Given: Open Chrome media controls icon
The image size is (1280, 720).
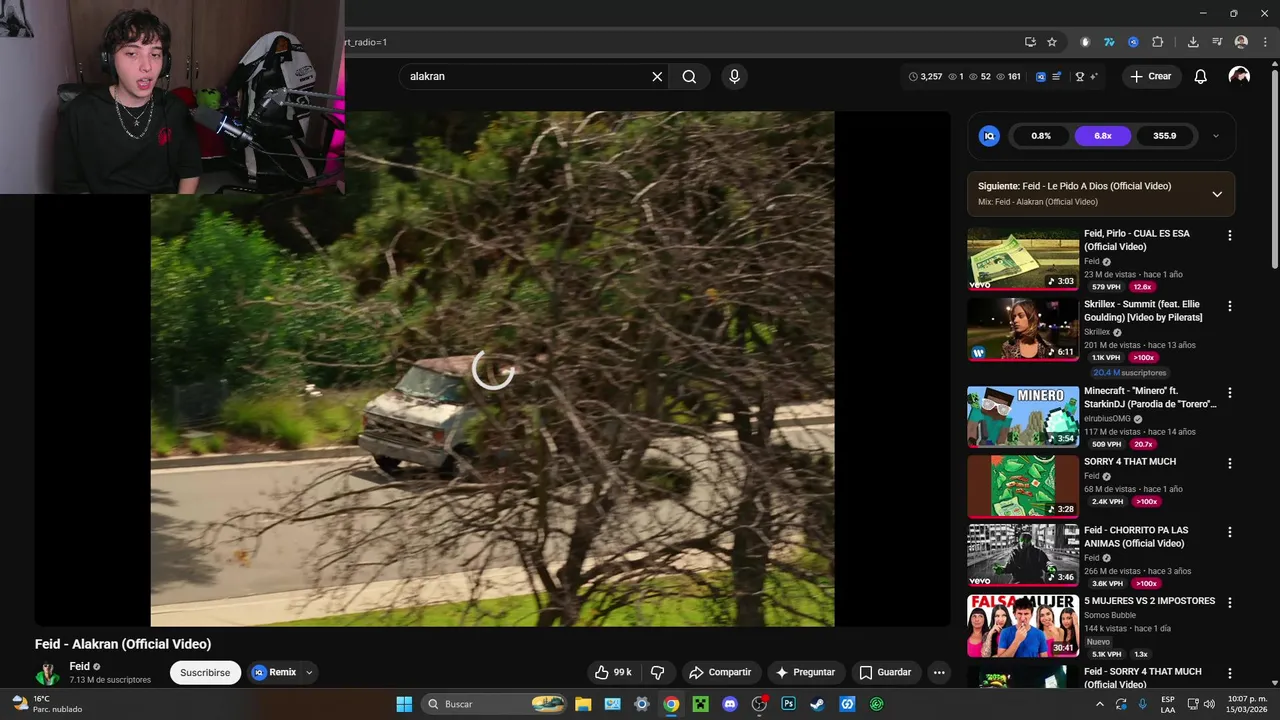Looking at the screenshot, I should pos(1217,42).
